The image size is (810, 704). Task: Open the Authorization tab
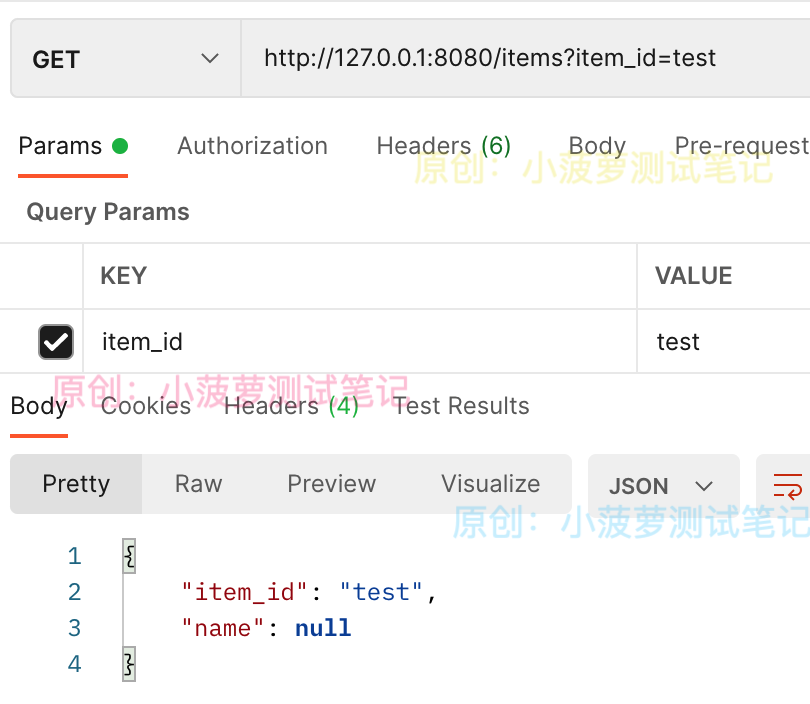tap(253, 146)
